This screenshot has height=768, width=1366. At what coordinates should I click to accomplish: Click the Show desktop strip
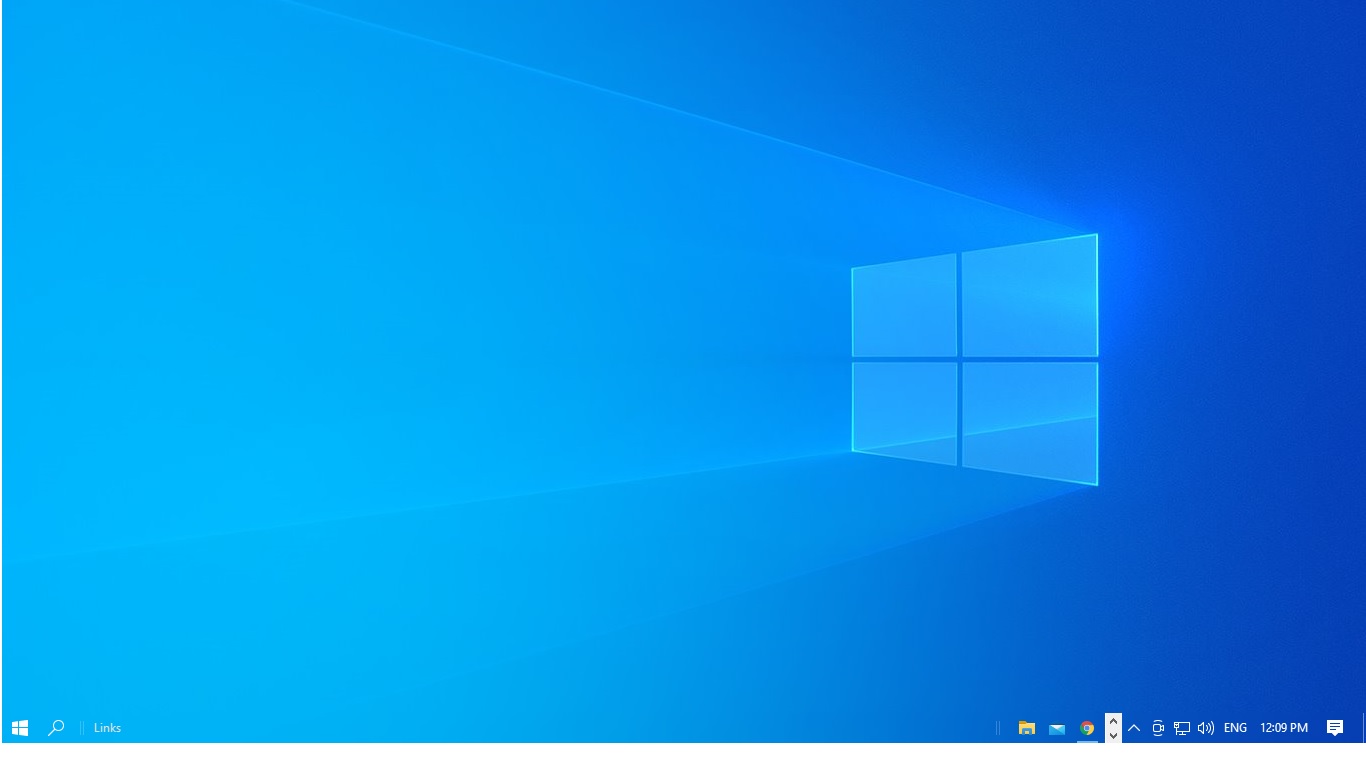pyautogui.click(x=1362, y=728)
